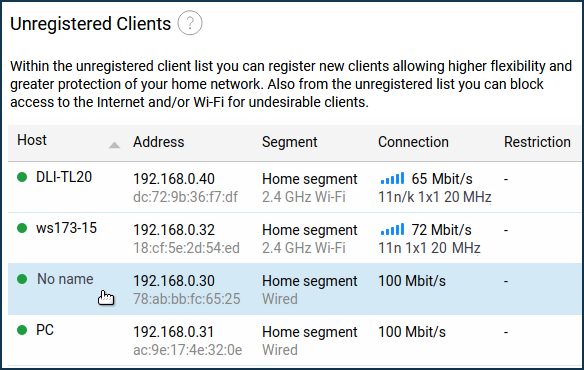Open the ws173-15 host entry
The width and height of the screenshot is (584, 370).
coord(66,228)
